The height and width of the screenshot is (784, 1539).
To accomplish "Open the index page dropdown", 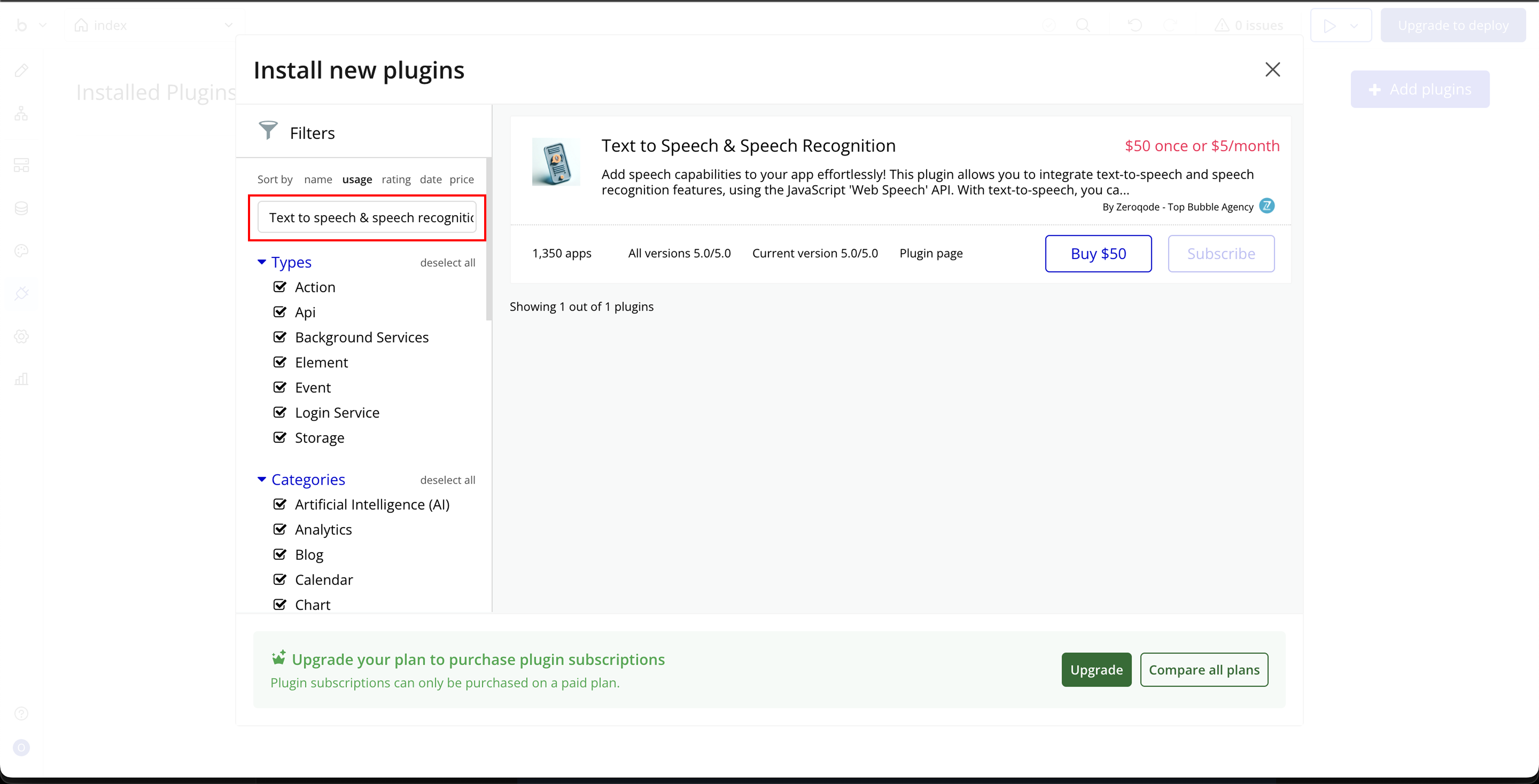I will pos(228,25).
